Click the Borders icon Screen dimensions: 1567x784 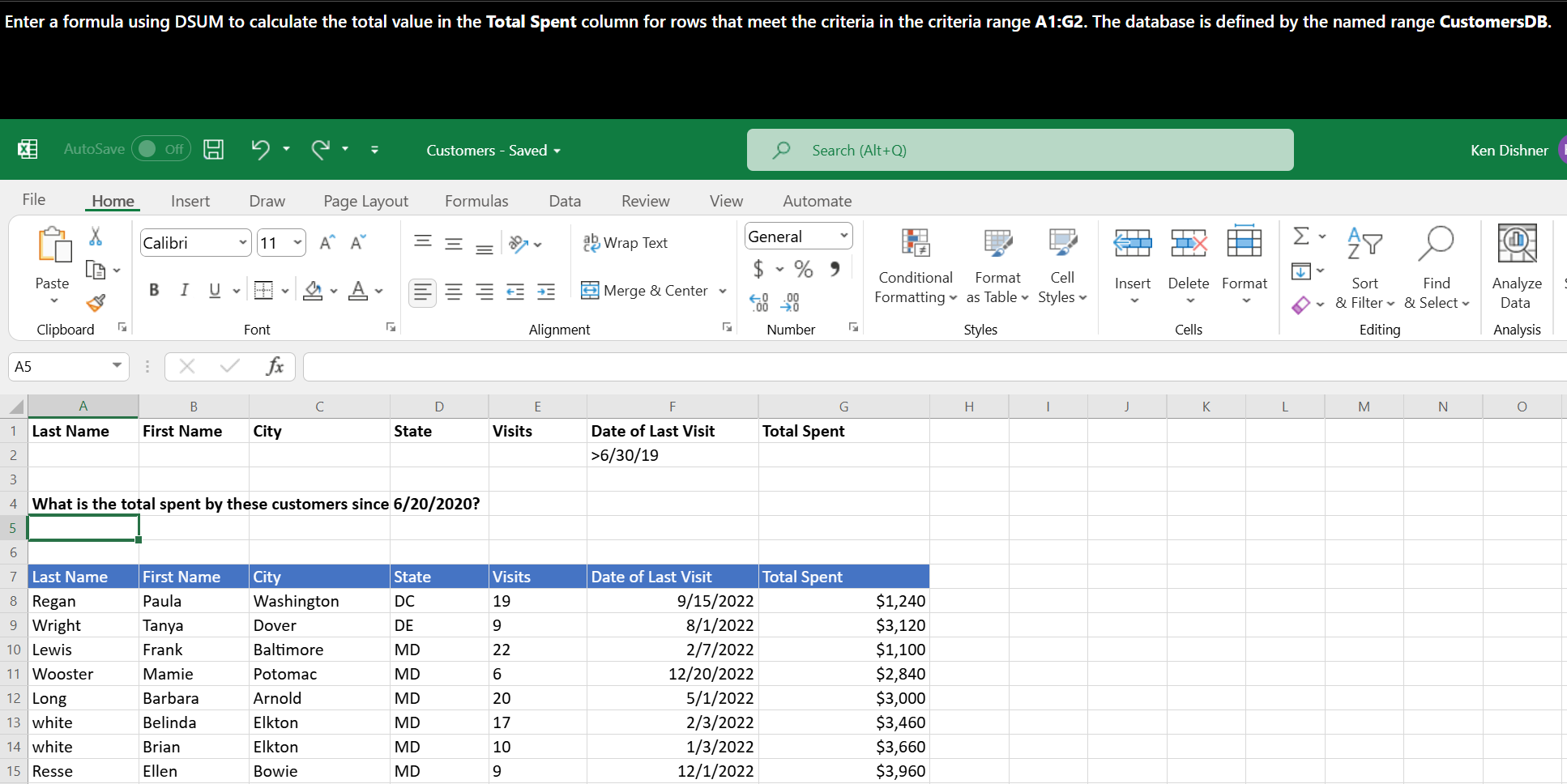pyautogui.click(x=263, y=290)
